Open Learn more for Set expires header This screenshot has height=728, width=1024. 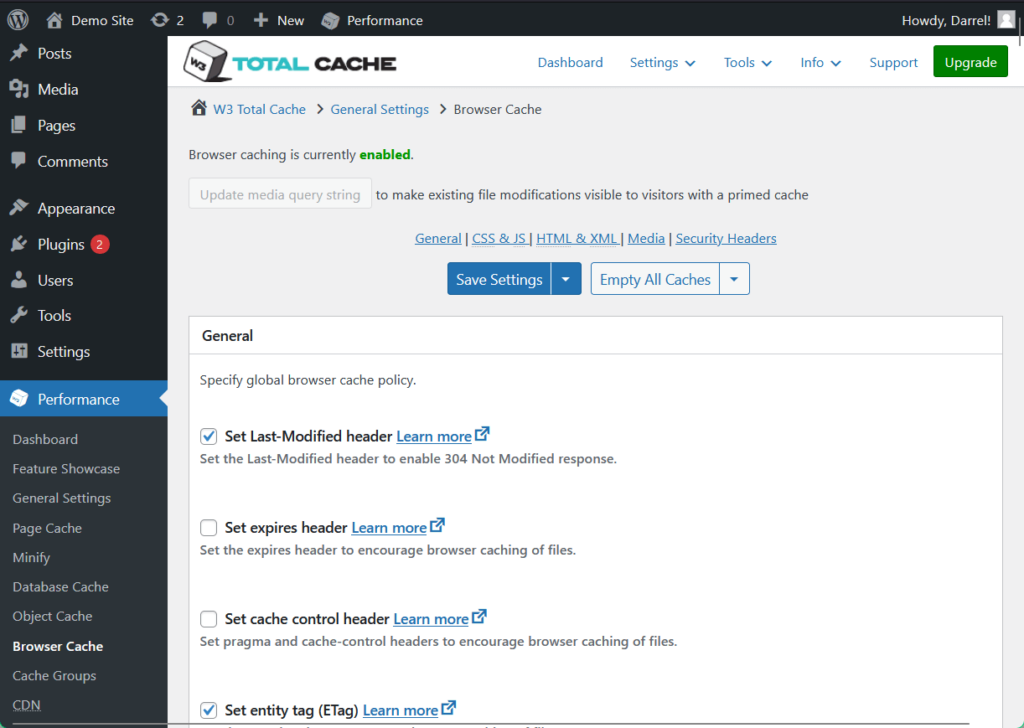pyautogui.click(x=389, y=528)
